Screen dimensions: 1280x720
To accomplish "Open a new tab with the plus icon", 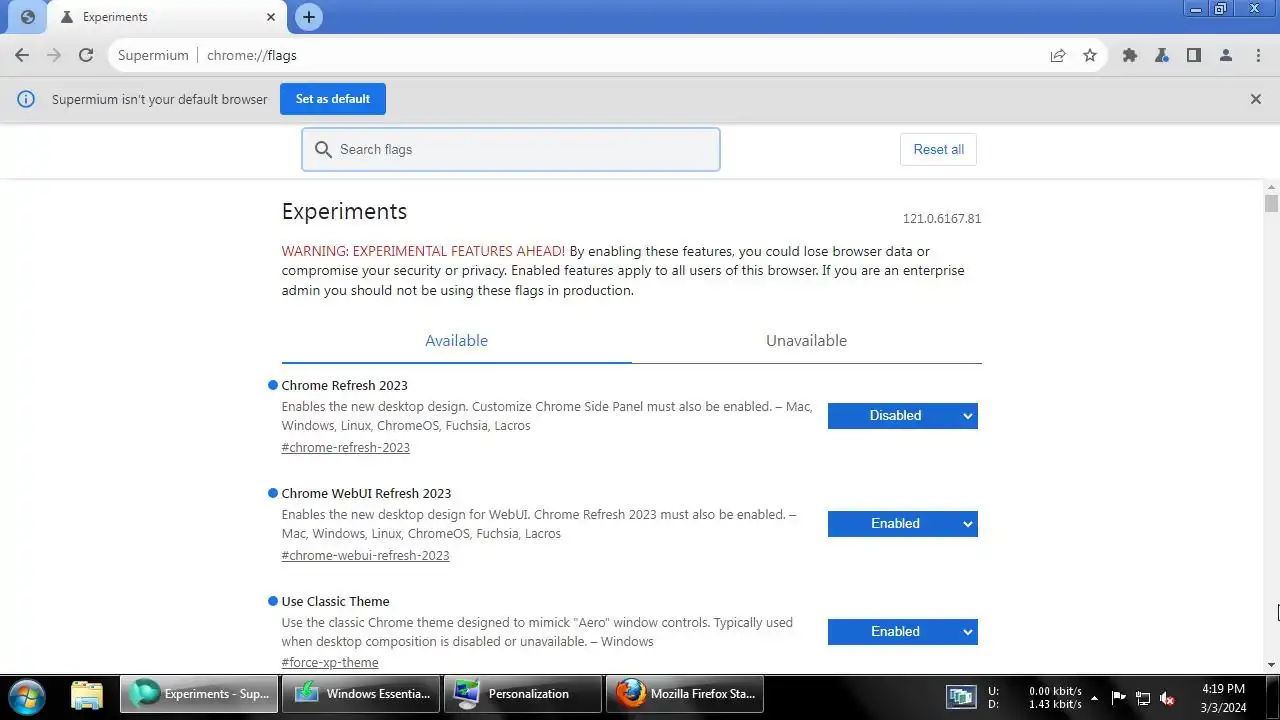I will pos(309,17).
